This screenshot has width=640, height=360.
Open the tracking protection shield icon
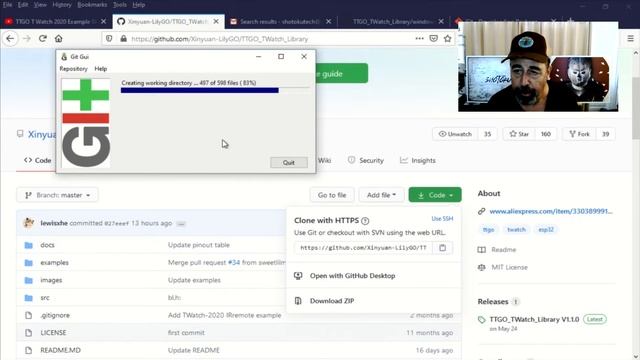[109, 39]
